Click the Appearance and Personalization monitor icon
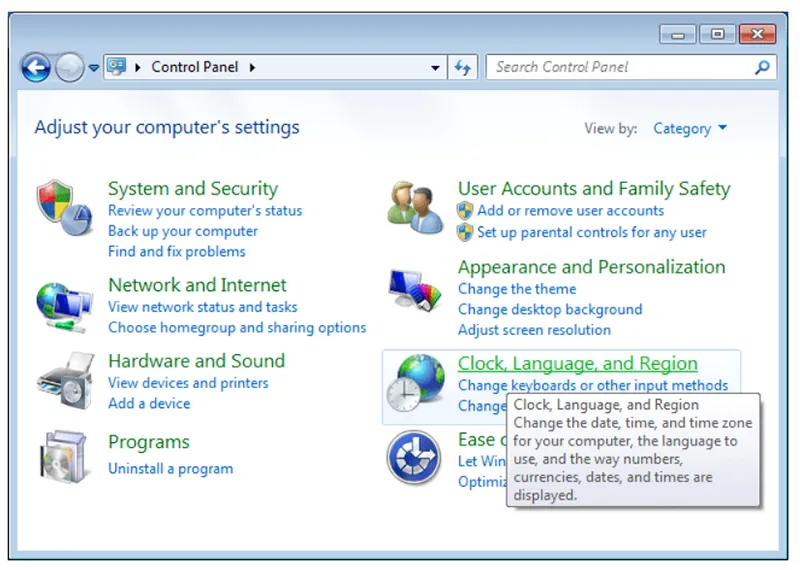Screen dimensions: 800x570 [415, 289]
